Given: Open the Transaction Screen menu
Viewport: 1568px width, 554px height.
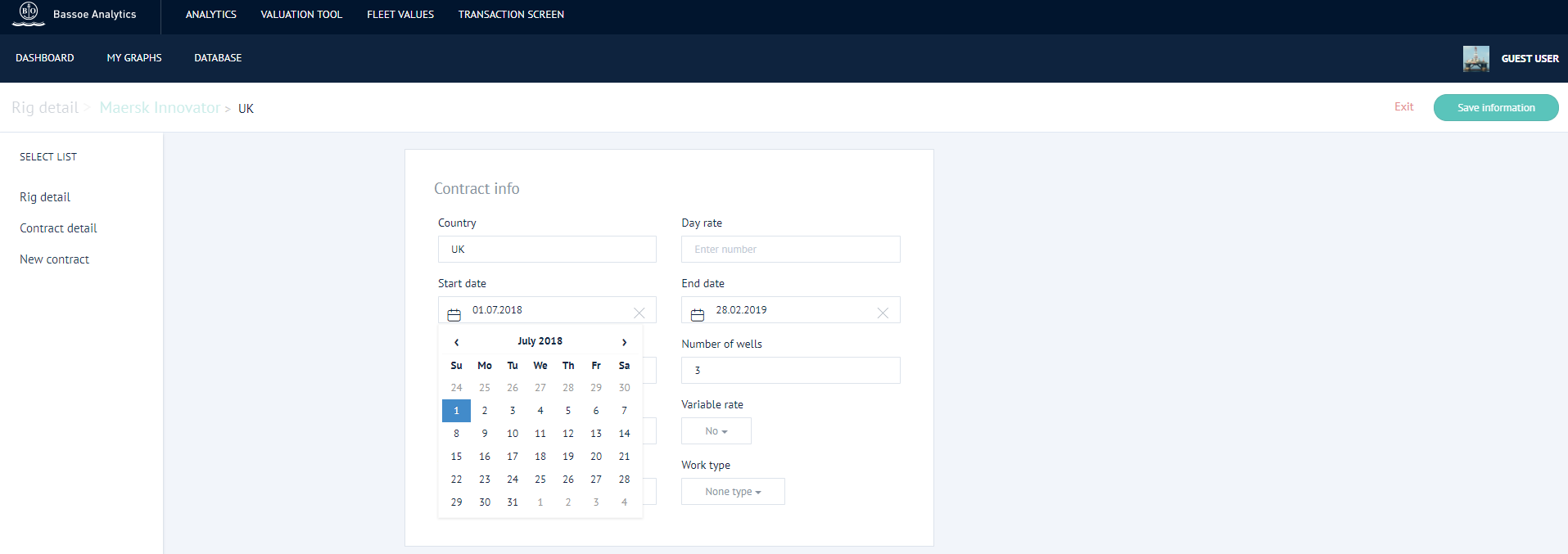Looking at the screenshot, I should 511,15.
